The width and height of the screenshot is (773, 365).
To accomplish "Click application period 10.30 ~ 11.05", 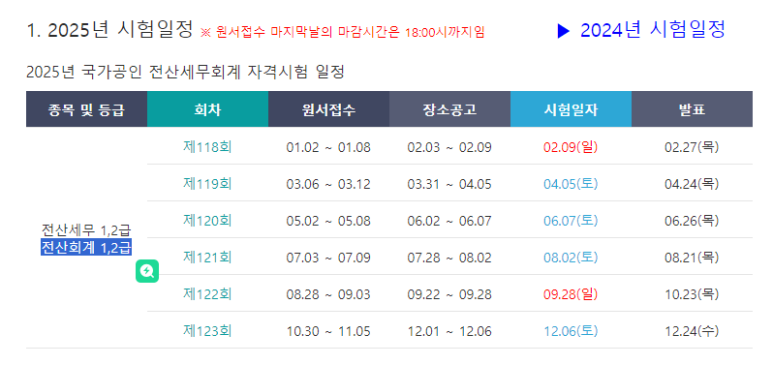I will click(x=328, y=331).
